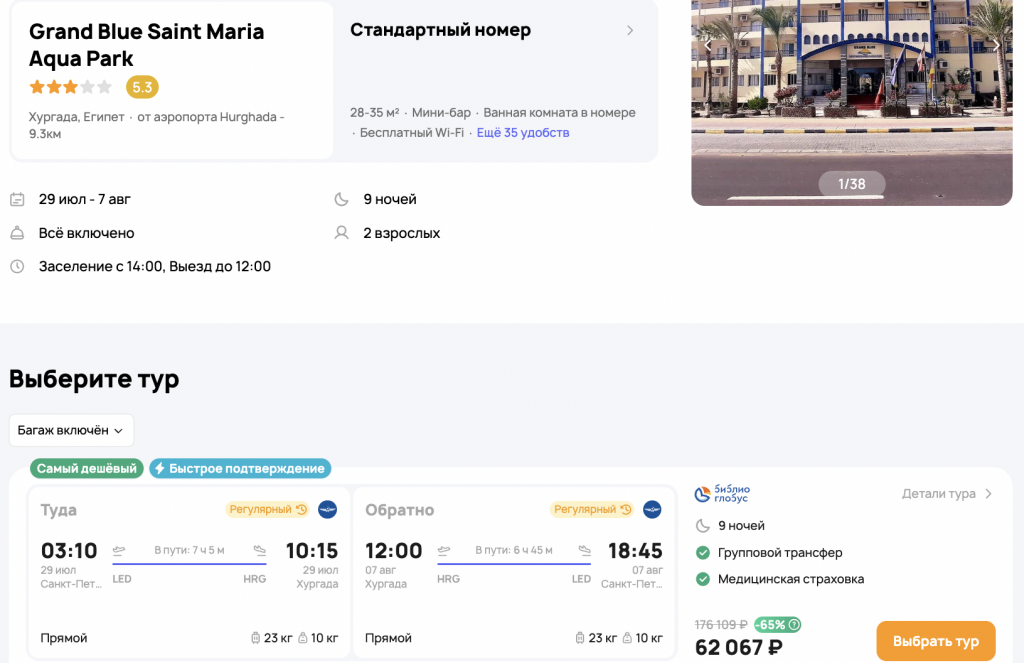Open Детали тура link
The image size is (1024, 663).
(x=947, y=494)
